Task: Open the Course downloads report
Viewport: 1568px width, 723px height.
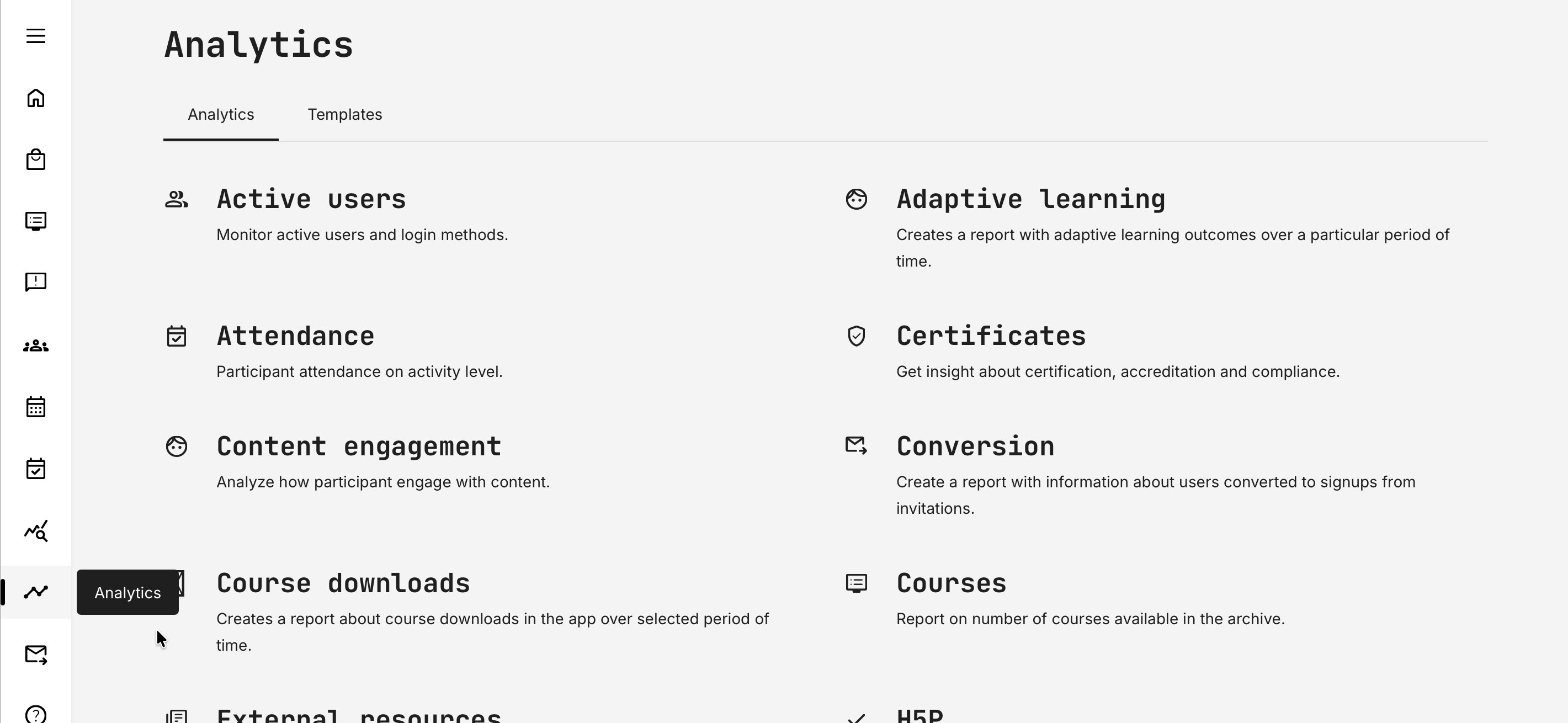Action: [x=343, y=582]
